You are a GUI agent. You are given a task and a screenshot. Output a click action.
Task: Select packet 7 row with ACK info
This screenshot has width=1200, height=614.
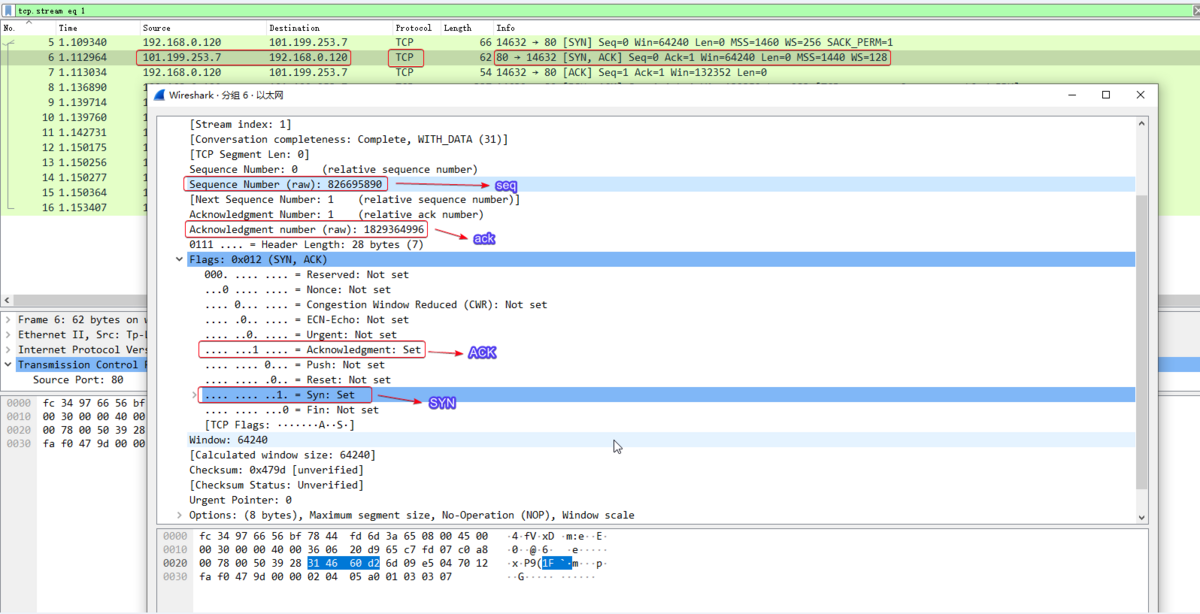[600, 73]
